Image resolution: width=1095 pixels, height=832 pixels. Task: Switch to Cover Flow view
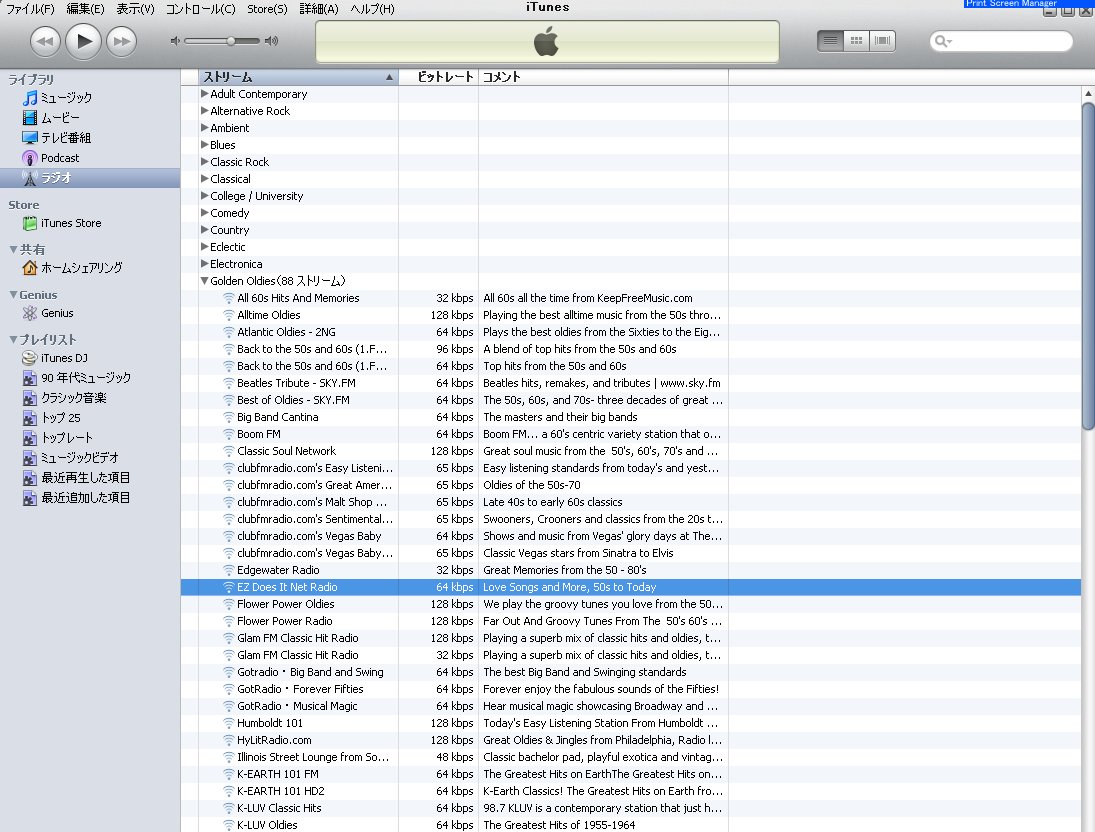(882, 41)
